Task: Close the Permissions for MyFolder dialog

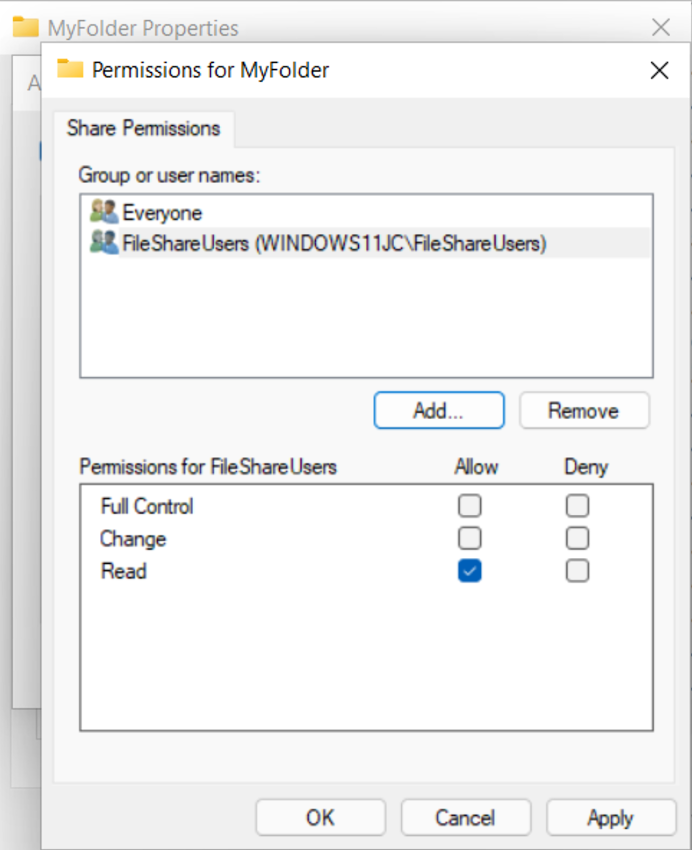Action: point(659,70)
